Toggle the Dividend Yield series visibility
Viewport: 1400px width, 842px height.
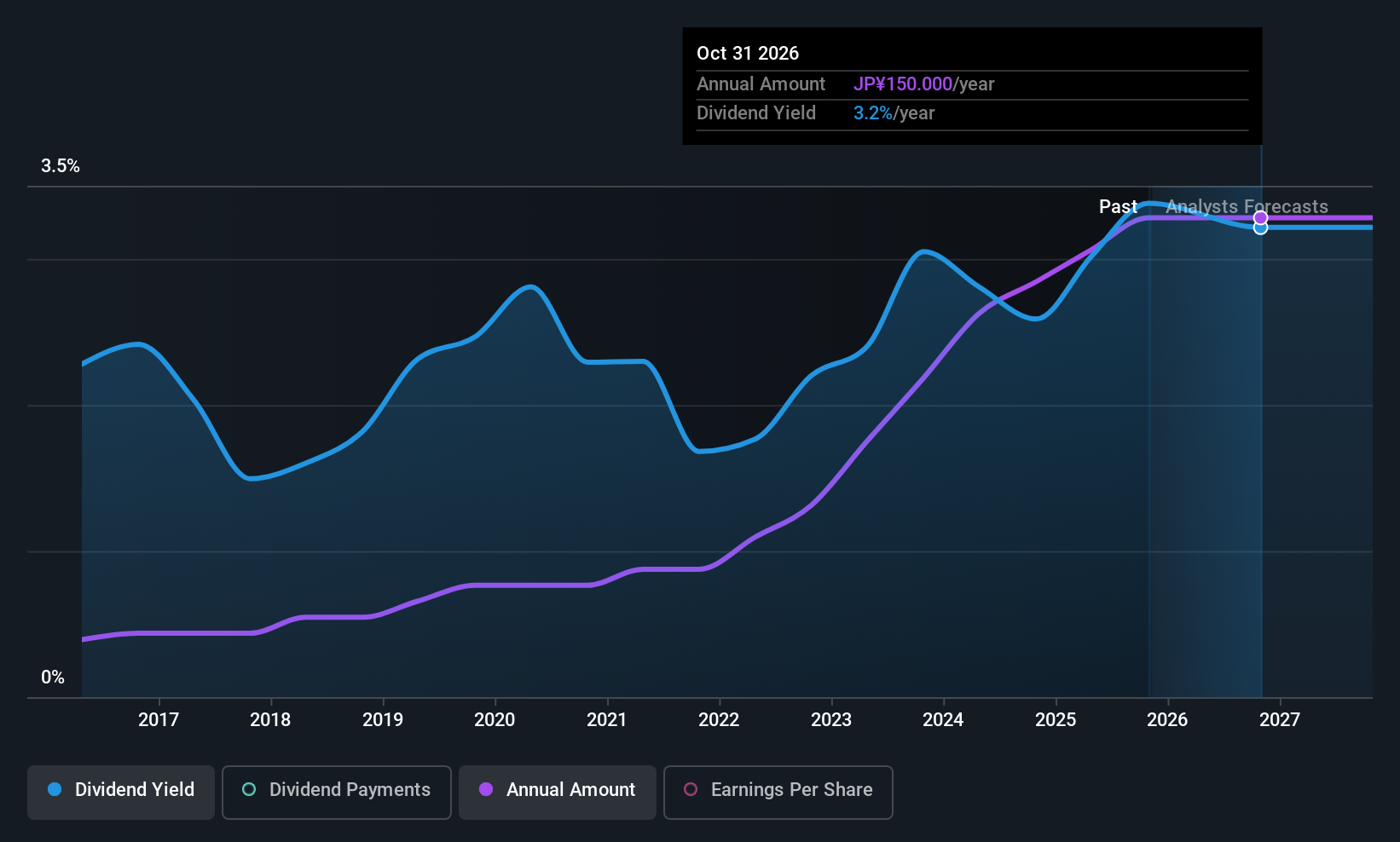click(x=120, y=792)
